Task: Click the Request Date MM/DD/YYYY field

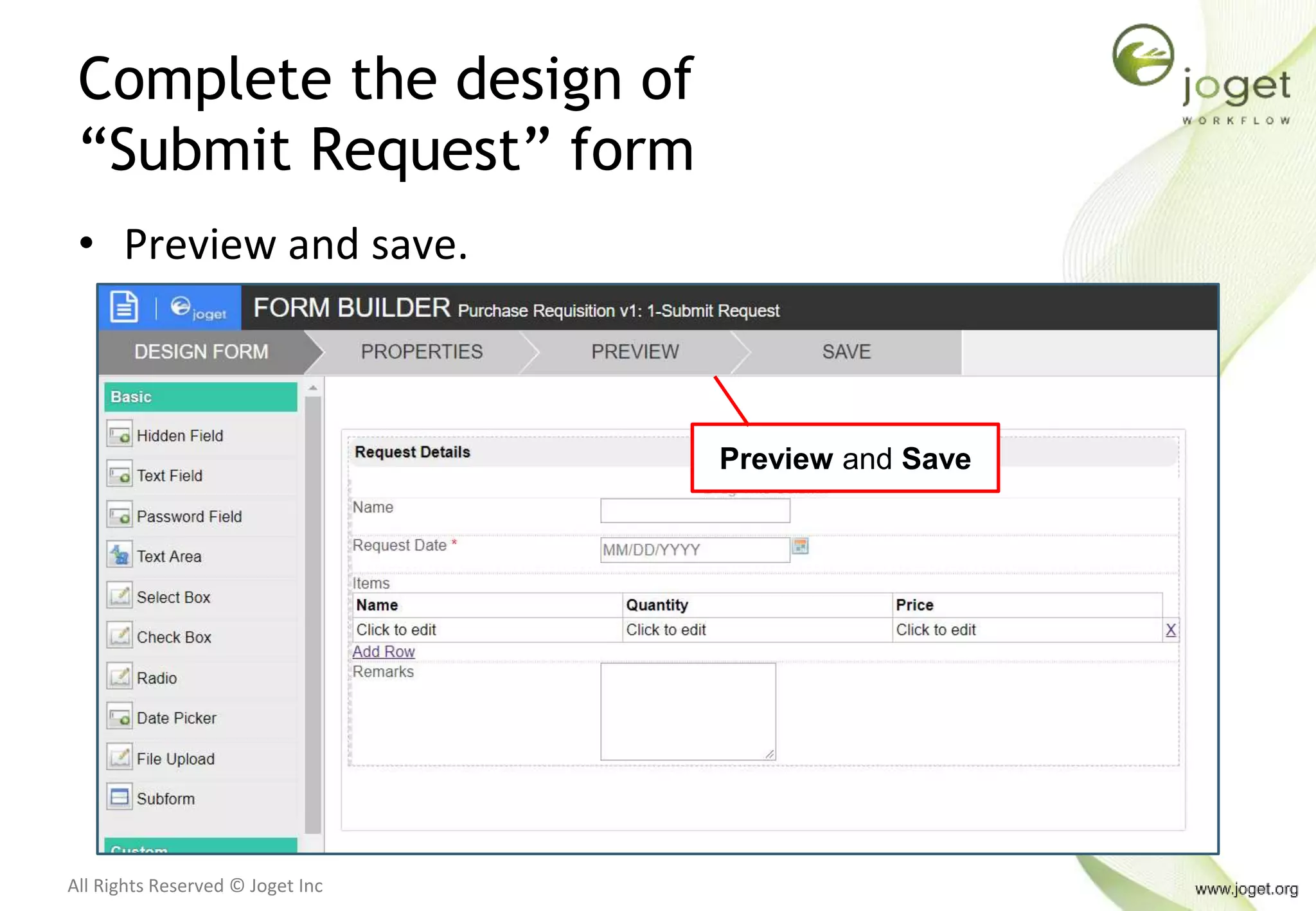Action: pyautogui.click(x=695, y=550)
